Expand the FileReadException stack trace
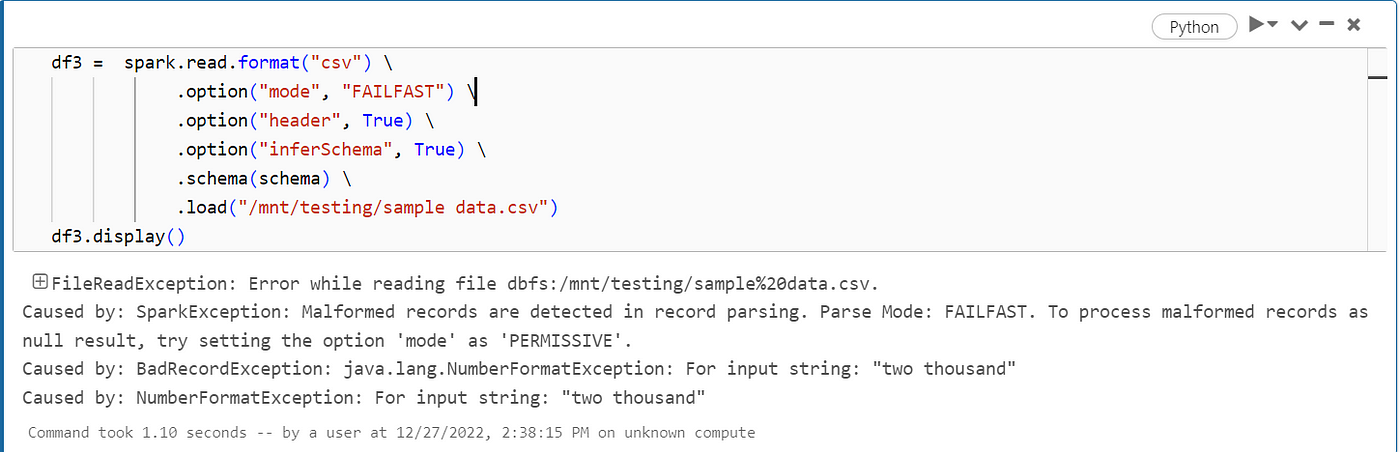 [x=39, y=281]
